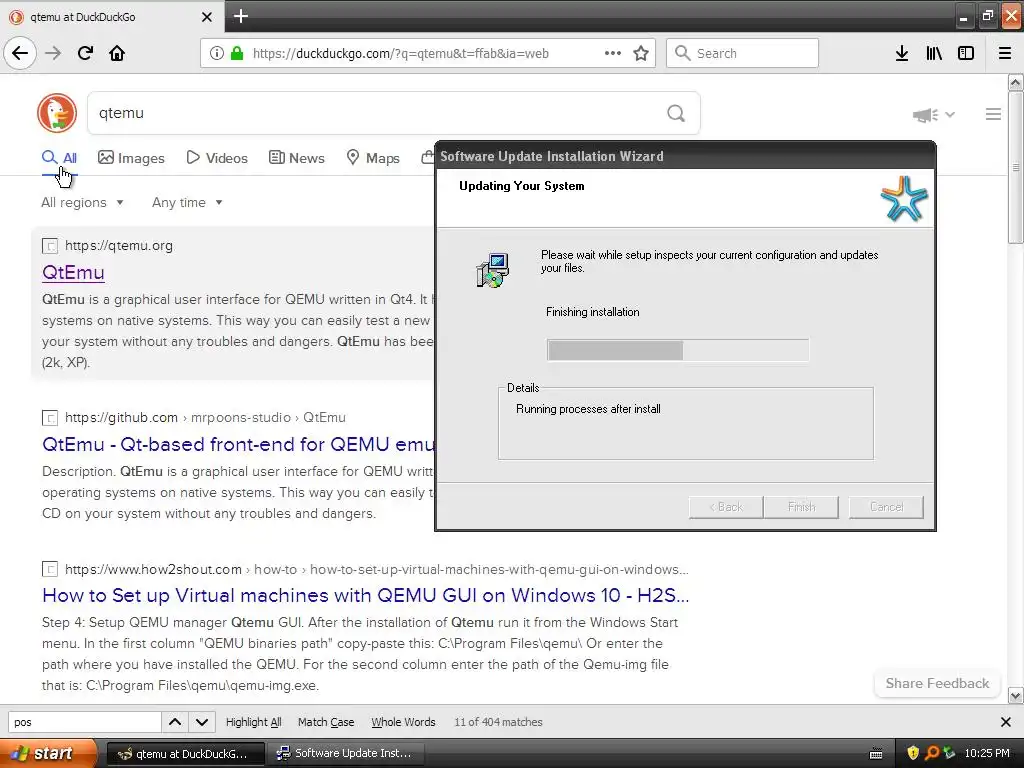
Task: Go back using browser back arrow
Action: [x=20, y=54]
